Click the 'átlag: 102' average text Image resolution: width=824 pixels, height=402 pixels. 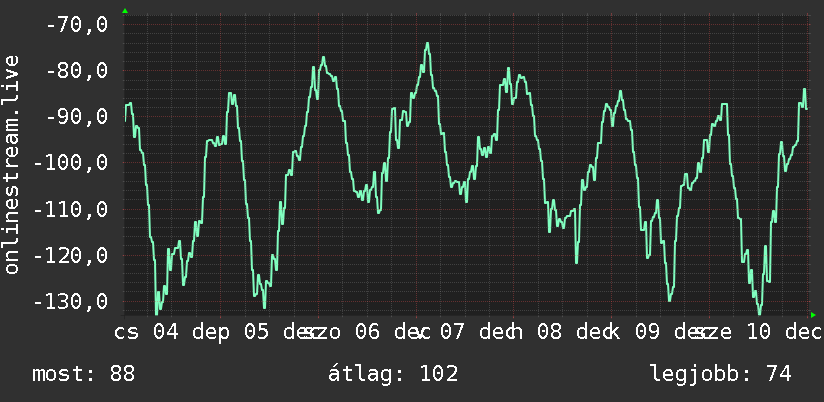393,374
